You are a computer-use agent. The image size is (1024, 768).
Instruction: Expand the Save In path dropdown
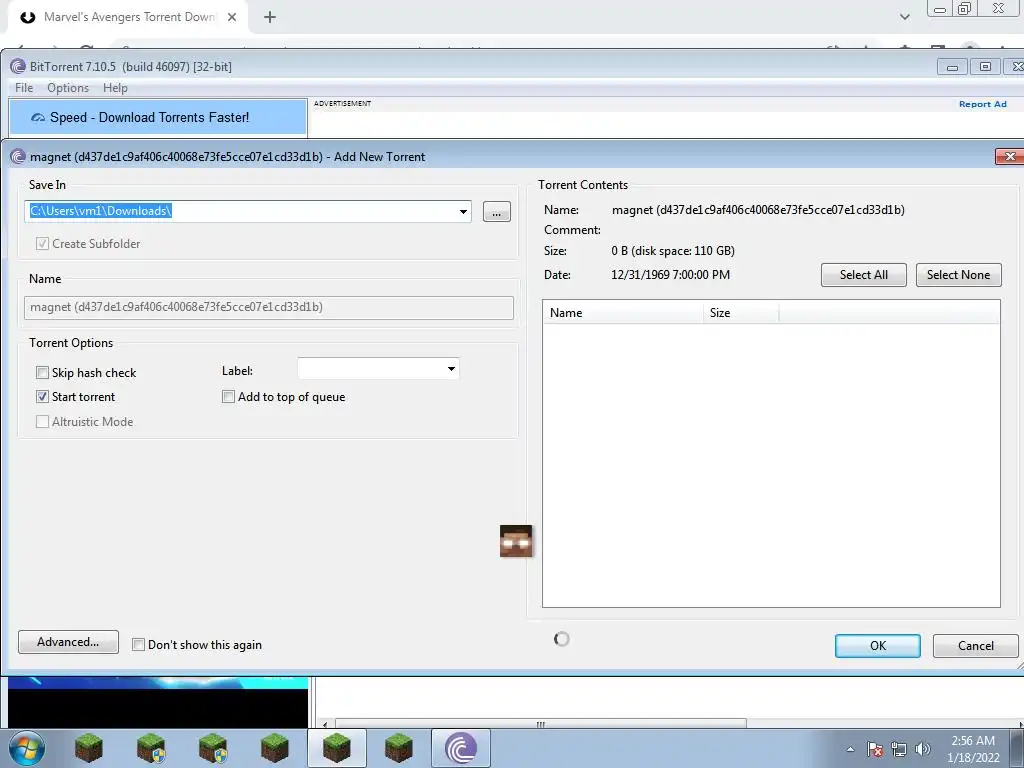[x=463, y=212]
